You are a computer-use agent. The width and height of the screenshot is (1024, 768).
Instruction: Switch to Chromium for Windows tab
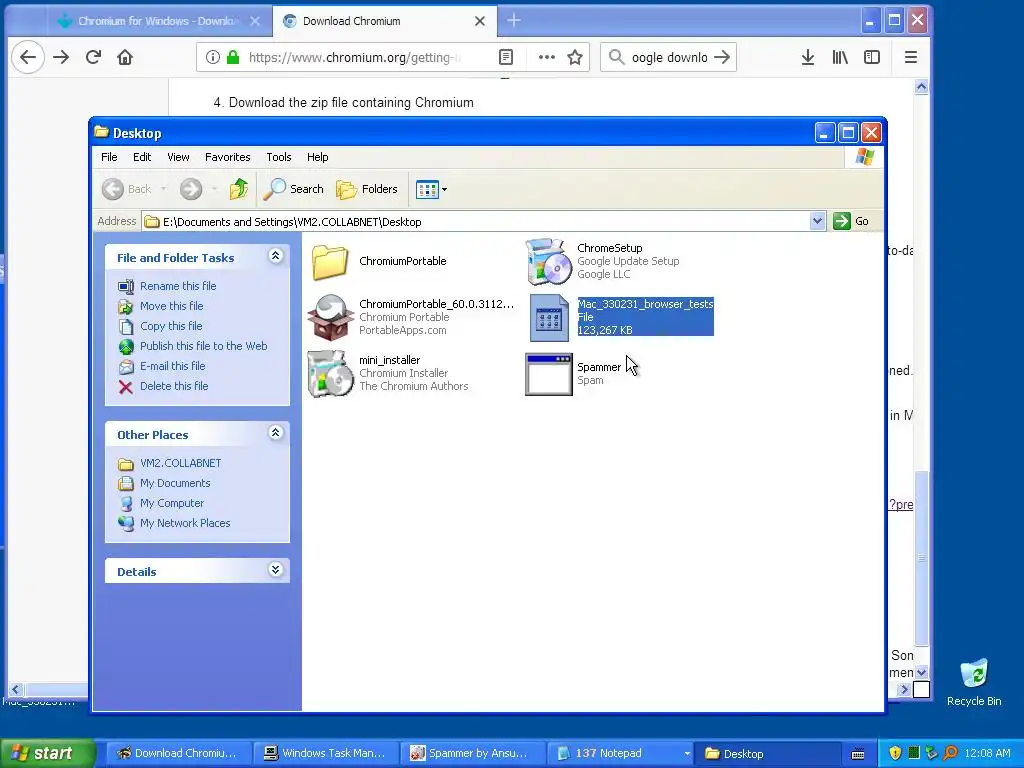tap(159, 21)
